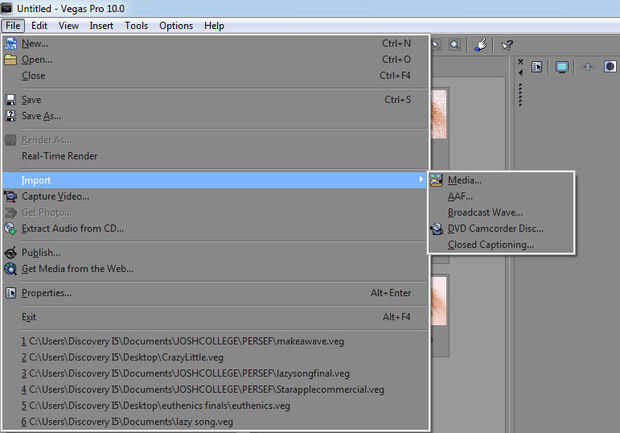Select Media... in Import submenu
Image resolution: width=620 pixels, height=433 pixels.
click(501, 180)
